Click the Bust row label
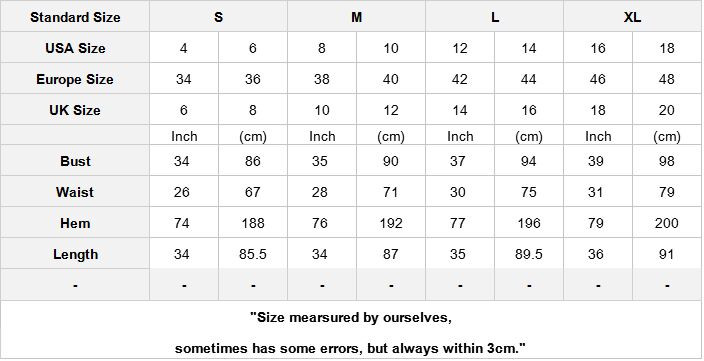The width and height of the screenshot is (704, 361). click(x=75, y=161)
